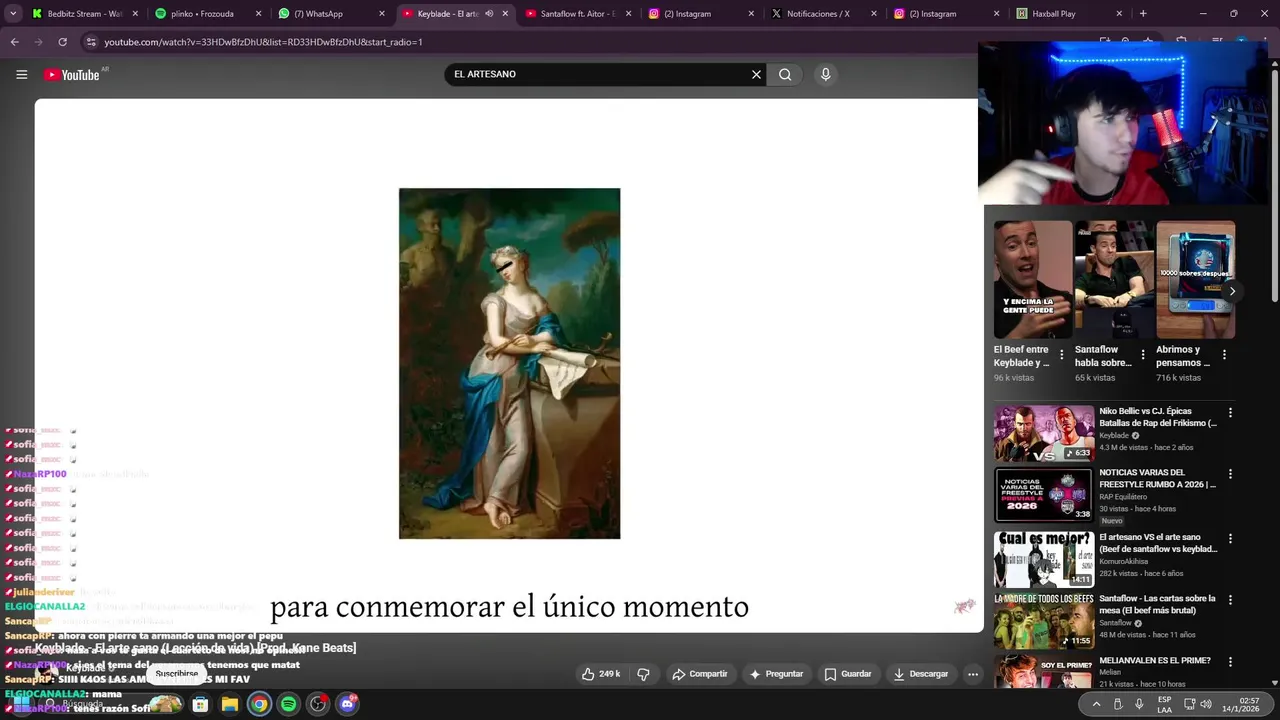Clear the EL ARTESANO search text
The width and height of the screenshot is (1280, 720).
pyautogui.click(x=756, y=74)
